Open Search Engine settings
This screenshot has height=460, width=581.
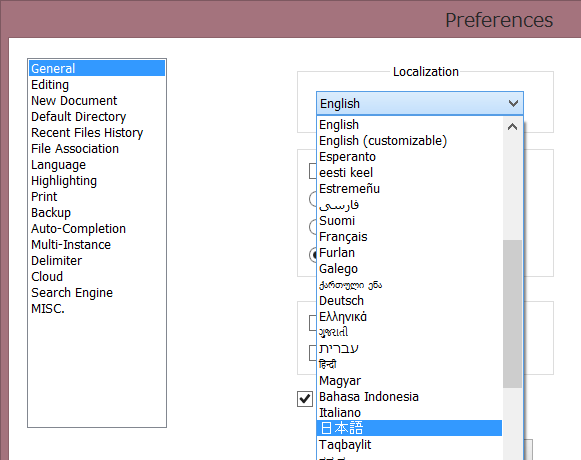97,292
